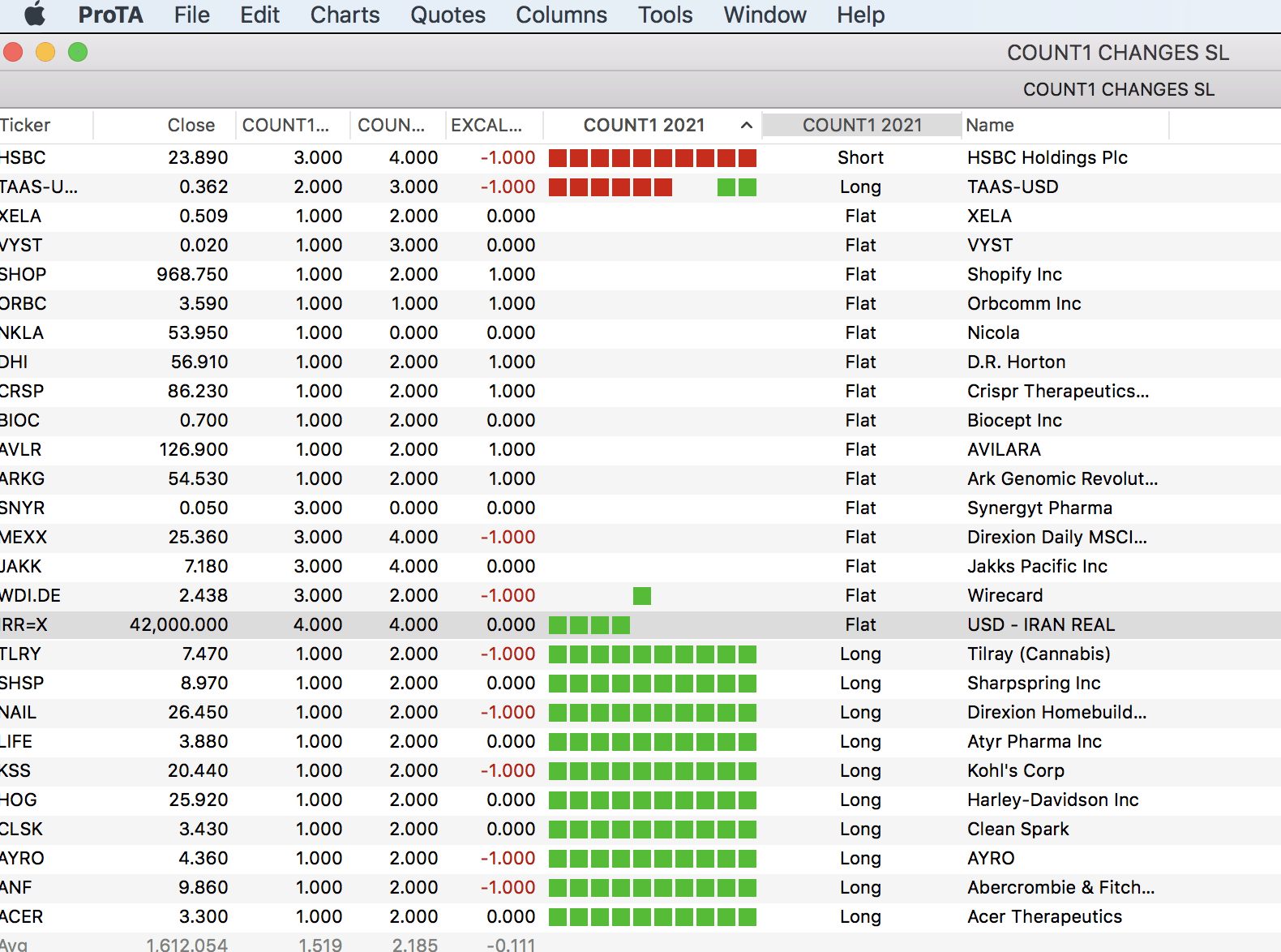The height and width of the screenshot is (952, 1281).
Task: Click the 126.900 close value
Action: click(193, 449)
